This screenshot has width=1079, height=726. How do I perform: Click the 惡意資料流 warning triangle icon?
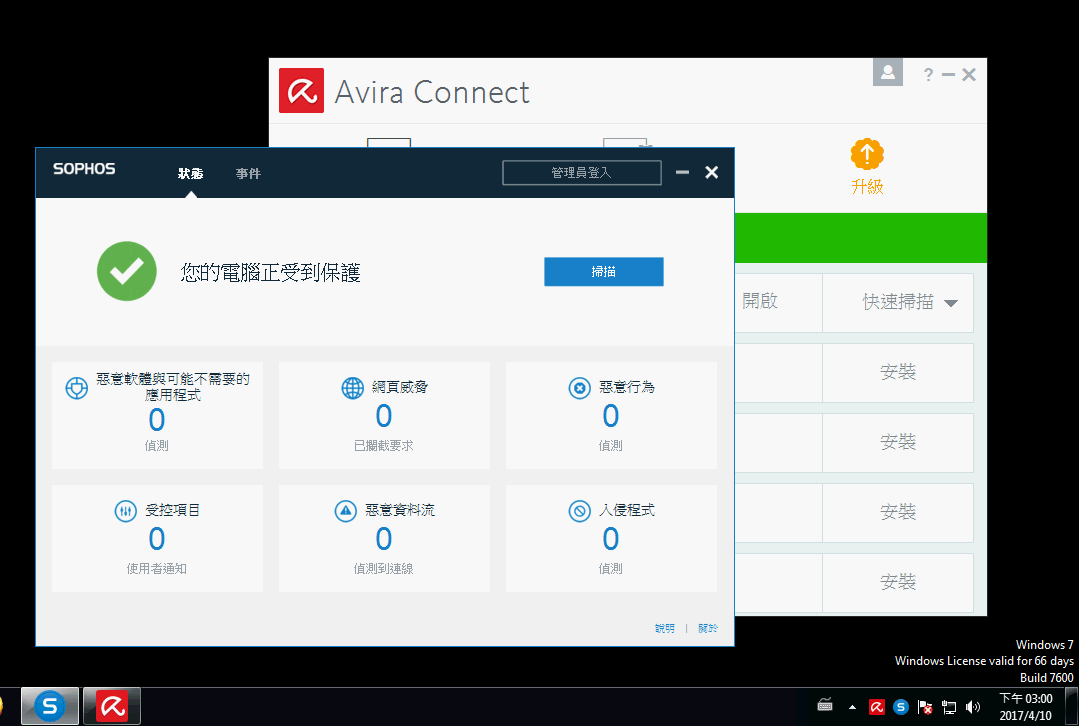[345, 511]
